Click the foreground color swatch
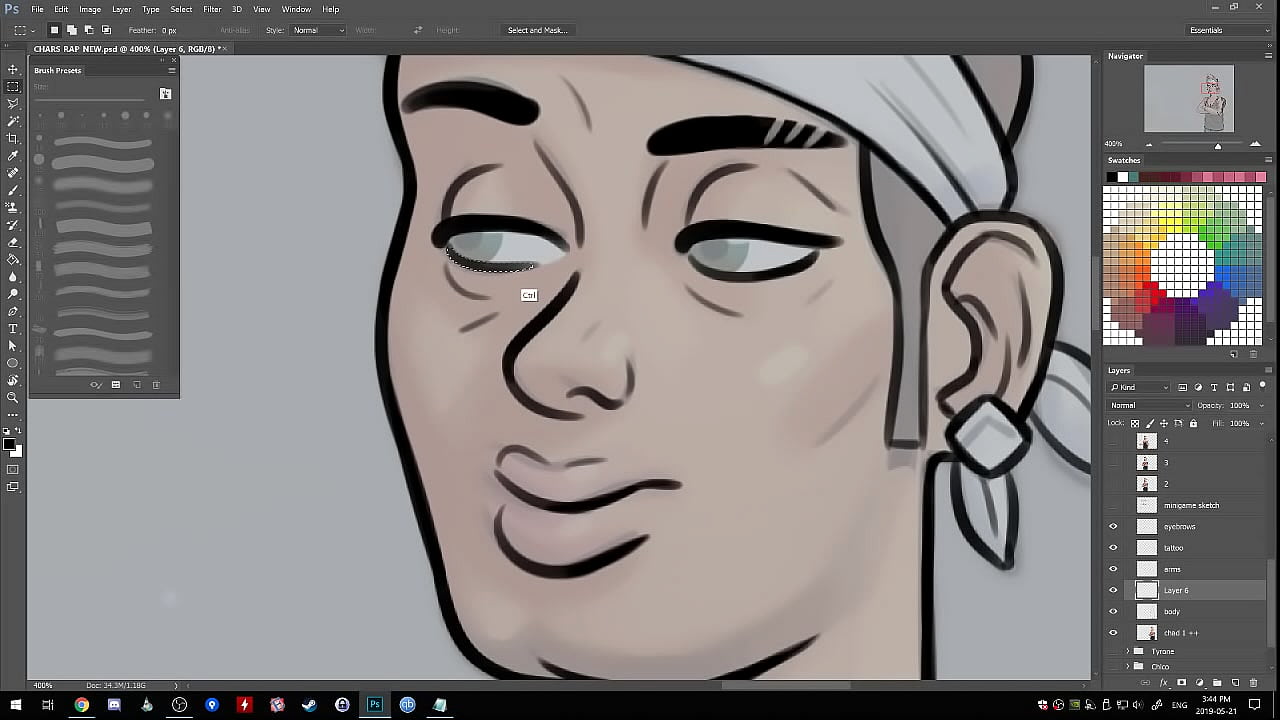The height and width of the screenshot is (720, 1280). click(x=9, y=444)
